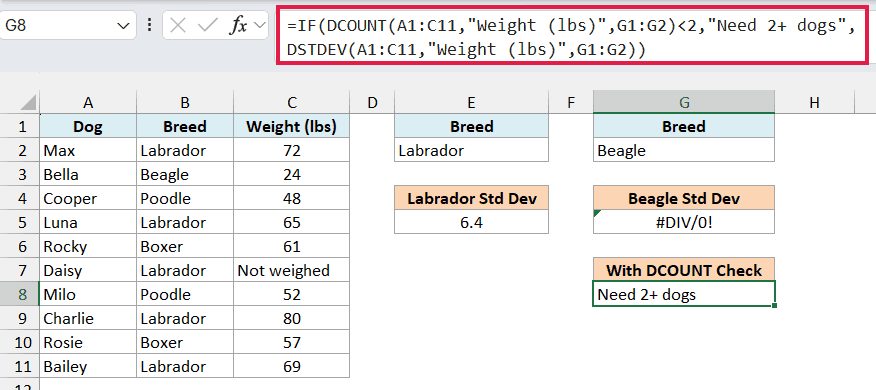Viewport: 876px width, 390px height.
Task: Open the Insert Function fx icon
Action: point(239,25)
